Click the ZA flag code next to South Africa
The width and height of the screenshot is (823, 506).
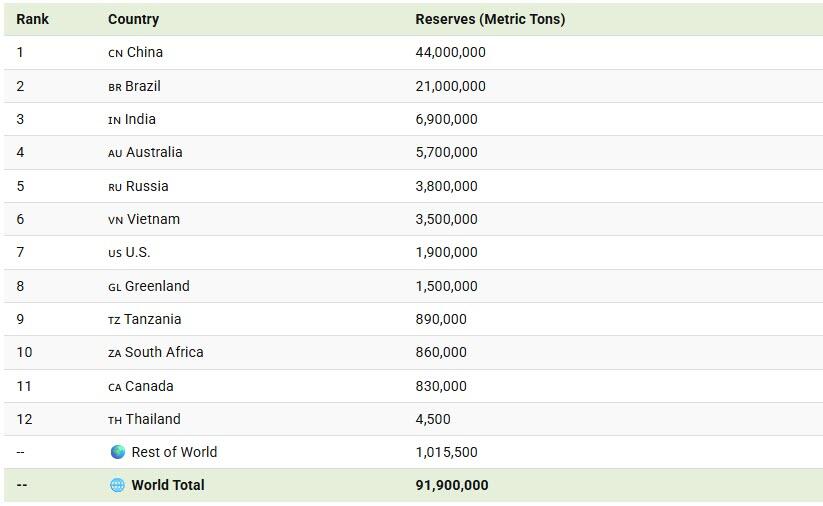tap(115, 353)
